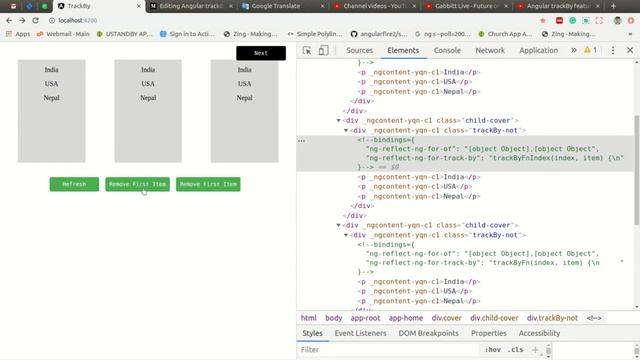Toggle the .cls class editor
The height and width of the screenshot is (360, 640).
(x=516, y=349)
